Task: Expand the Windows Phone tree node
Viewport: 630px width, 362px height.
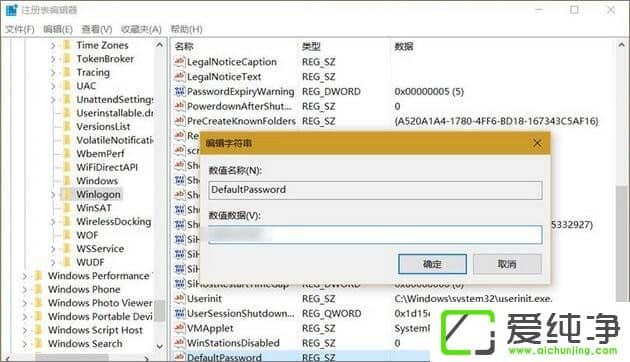Action: click(25, 290)
